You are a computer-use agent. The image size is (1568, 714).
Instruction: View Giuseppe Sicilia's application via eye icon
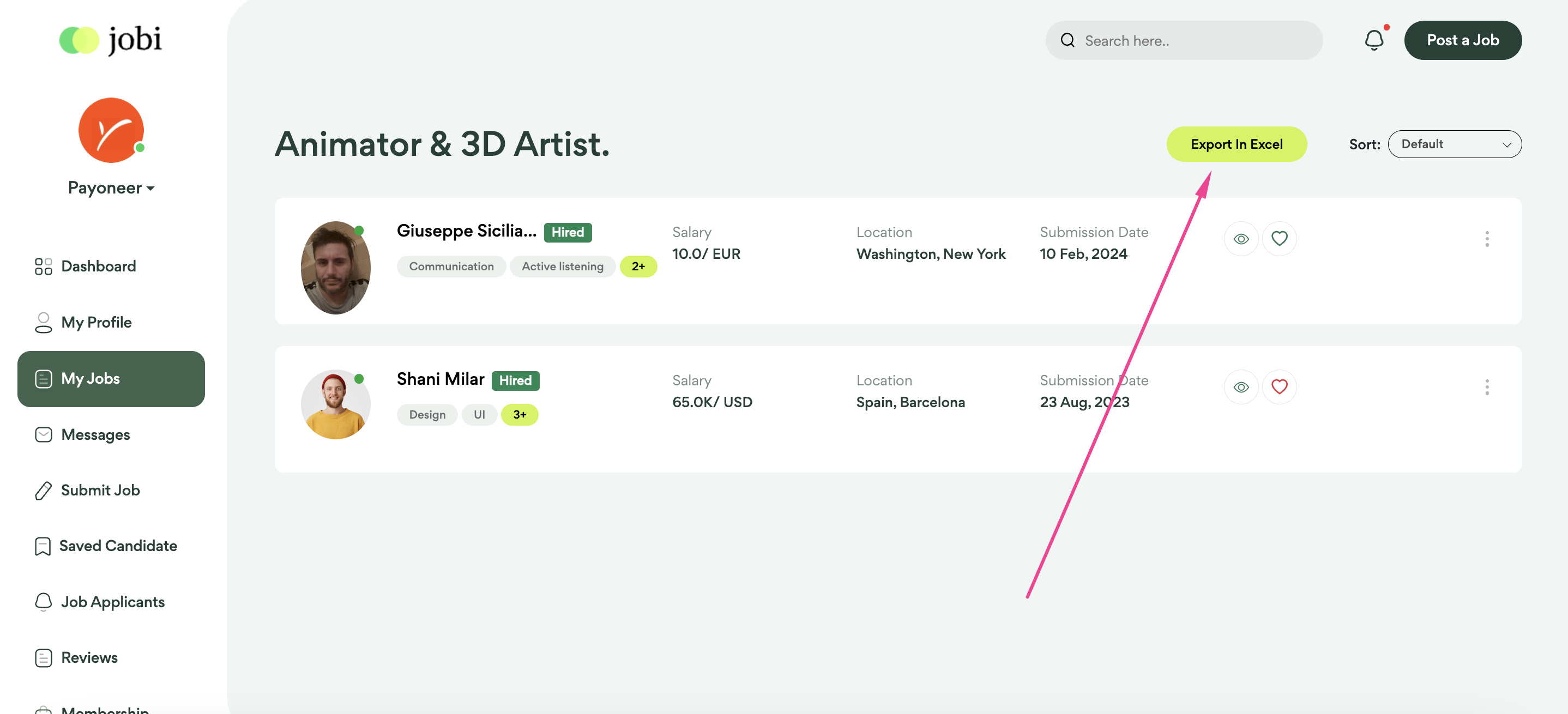click(1241, 239)
